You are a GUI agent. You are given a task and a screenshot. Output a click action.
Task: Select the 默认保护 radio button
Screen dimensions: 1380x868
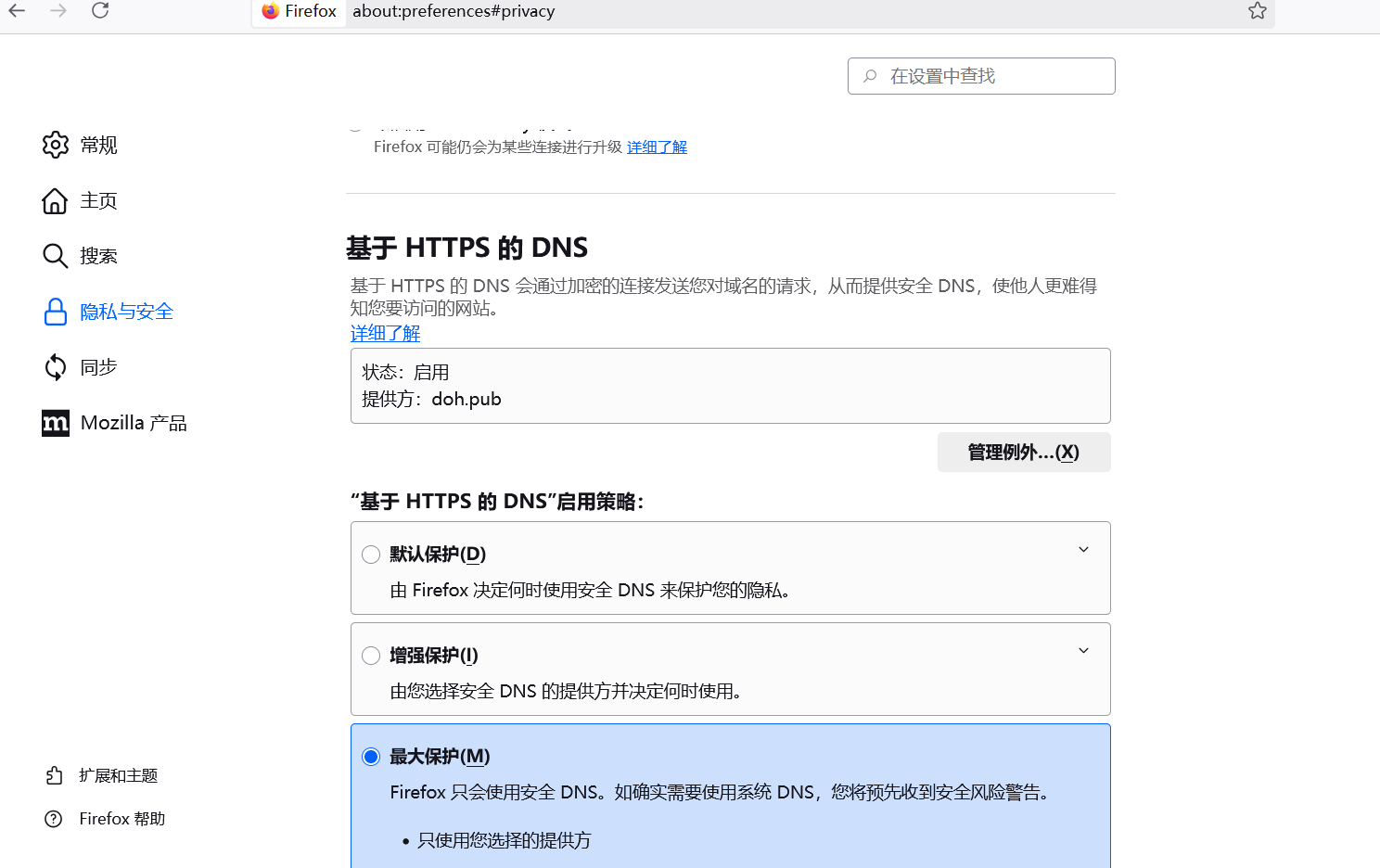coord(371,555)
